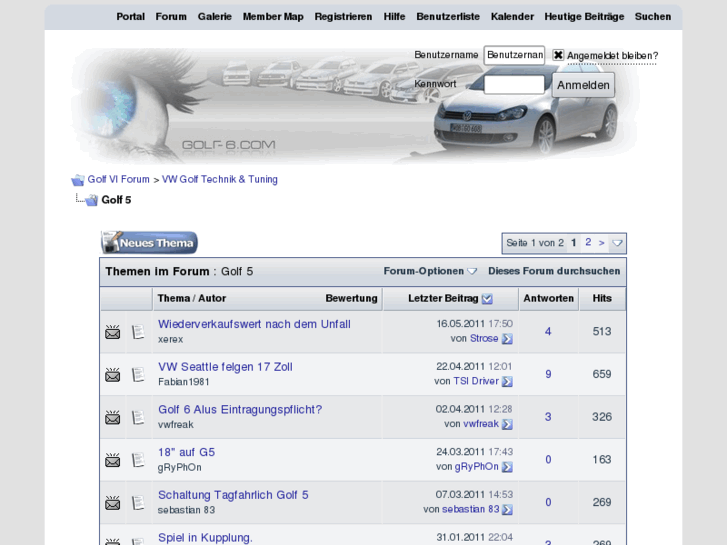727x545 pixels.
Task: Go to page 2 of the thread list
Action: 588,243
